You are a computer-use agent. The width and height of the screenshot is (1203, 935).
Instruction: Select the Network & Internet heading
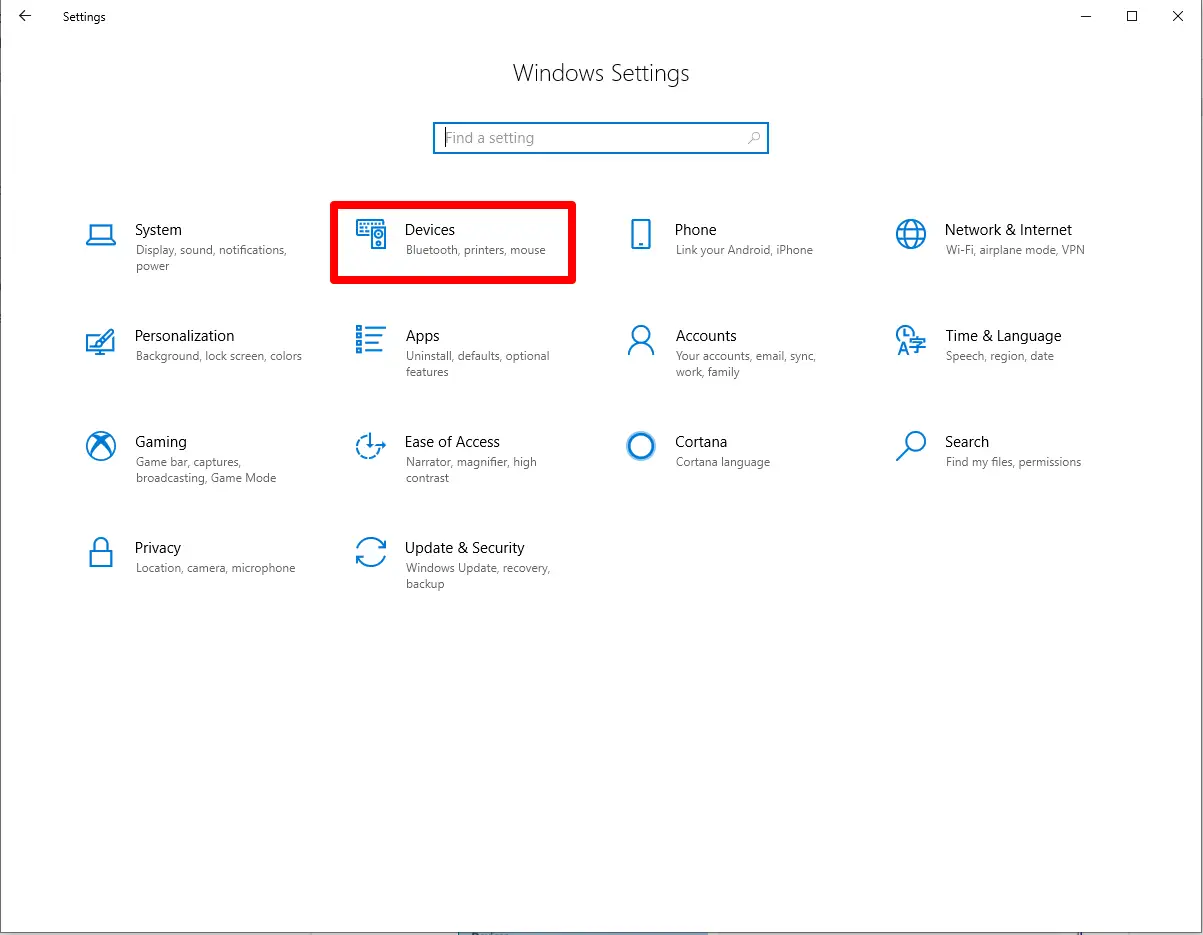point(1008,230)
